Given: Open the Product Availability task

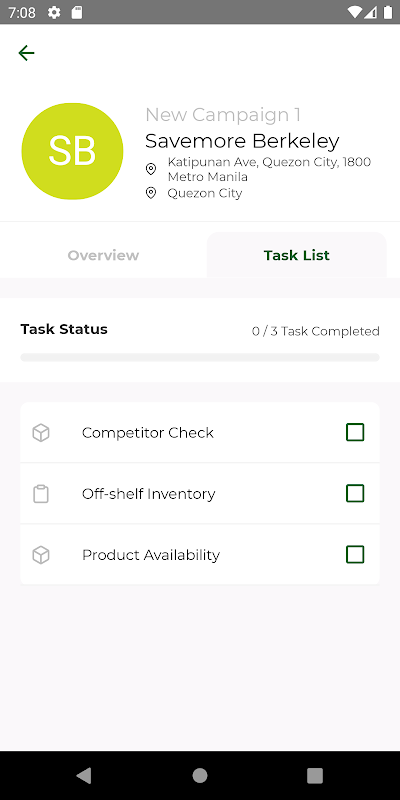Looking at the screenshot, I should pos(200,555).
